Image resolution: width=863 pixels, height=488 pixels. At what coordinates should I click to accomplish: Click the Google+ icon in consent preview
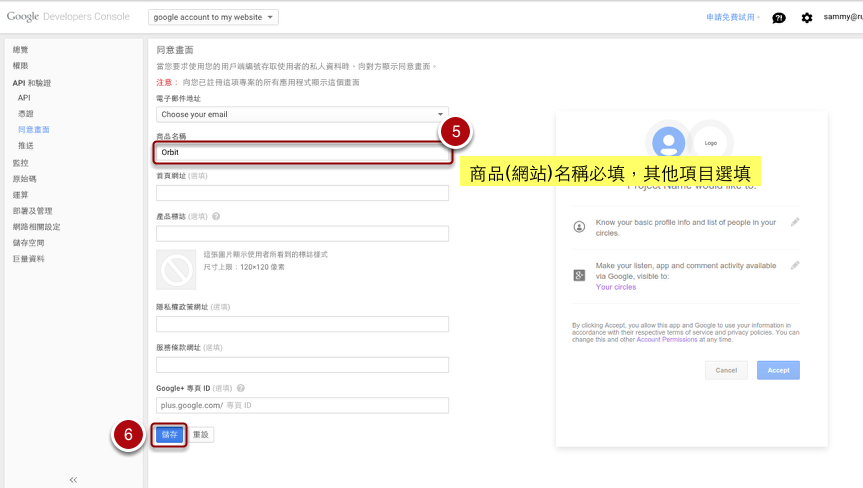click(579, 275)
